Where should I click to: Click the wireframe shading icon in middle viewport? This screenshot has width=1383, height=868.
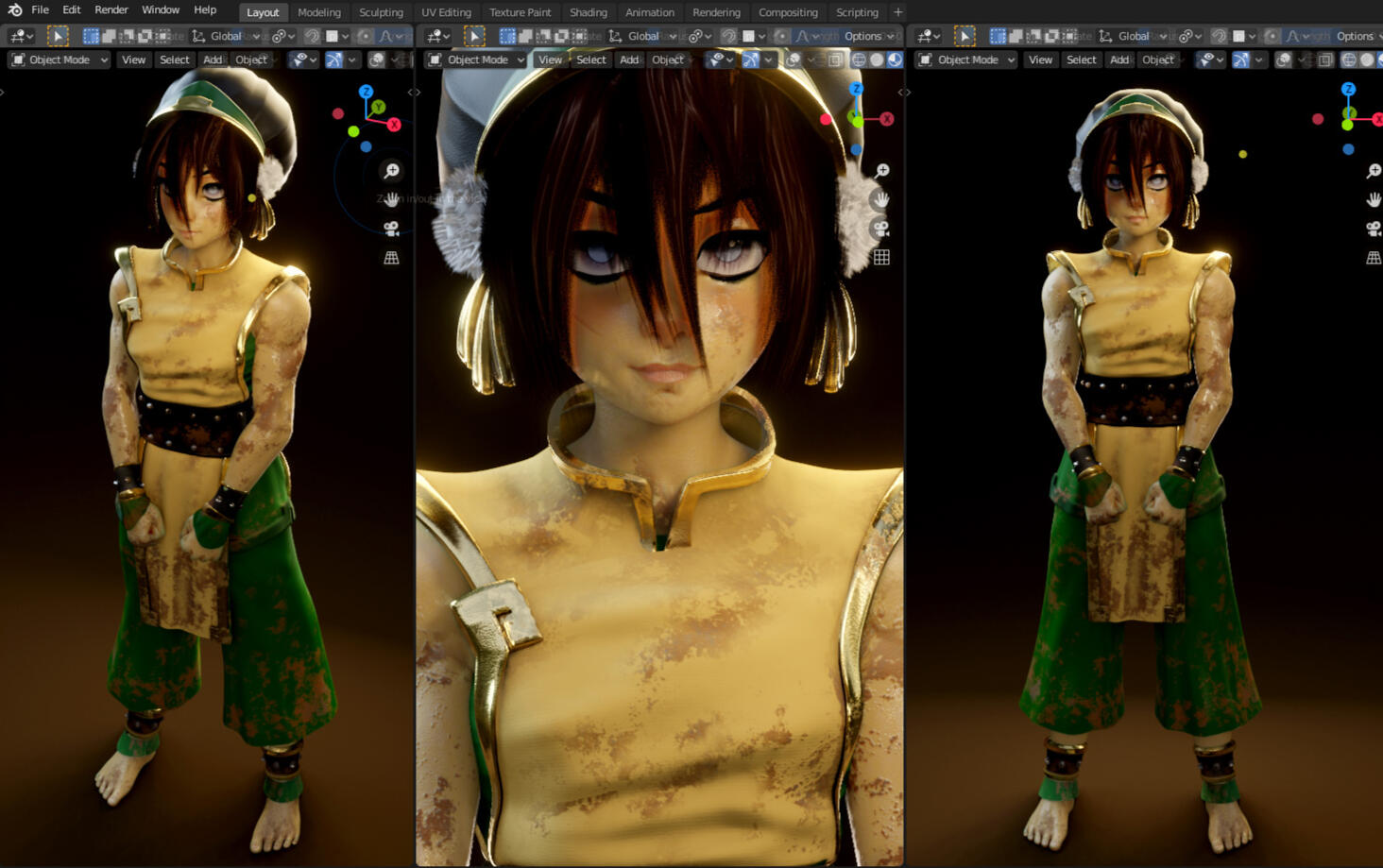click(858, 60)
